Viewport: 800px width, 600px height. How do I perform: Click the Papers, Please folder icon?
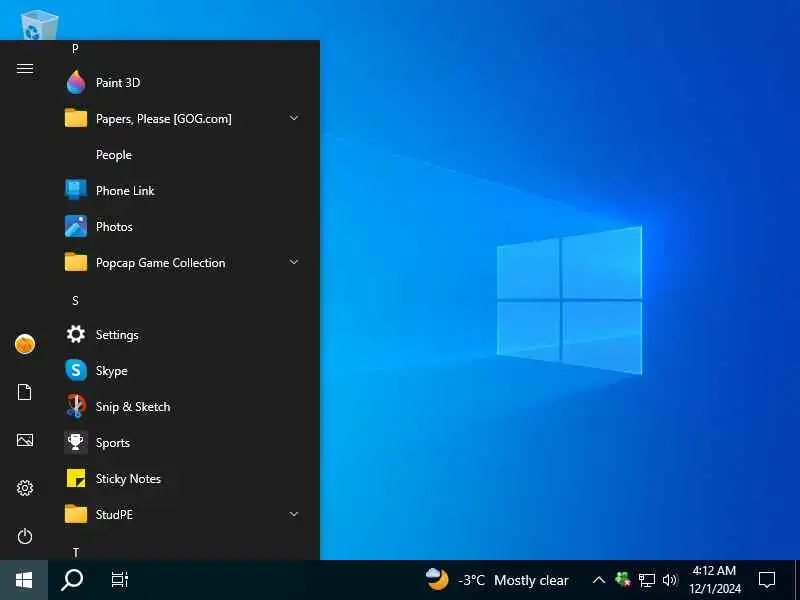click(76, 118)
